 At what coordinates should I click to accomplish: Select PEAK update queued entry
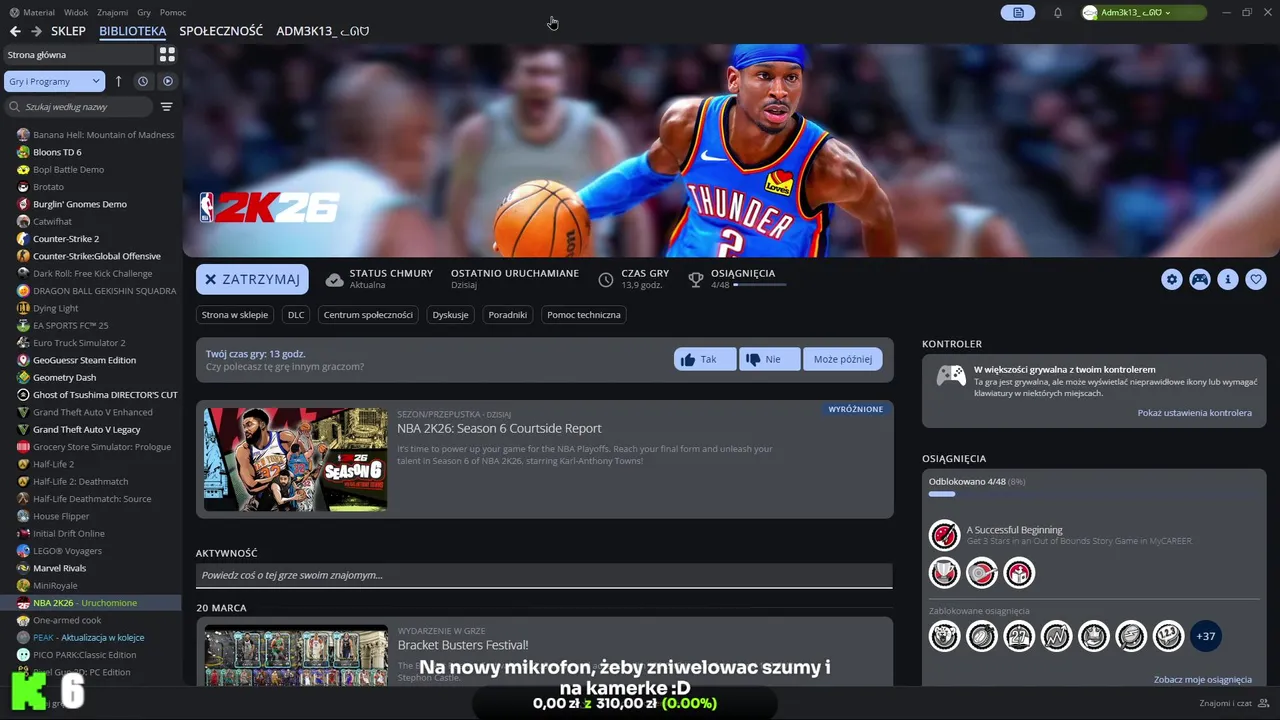pyautogui.click(x=88, y=637)
